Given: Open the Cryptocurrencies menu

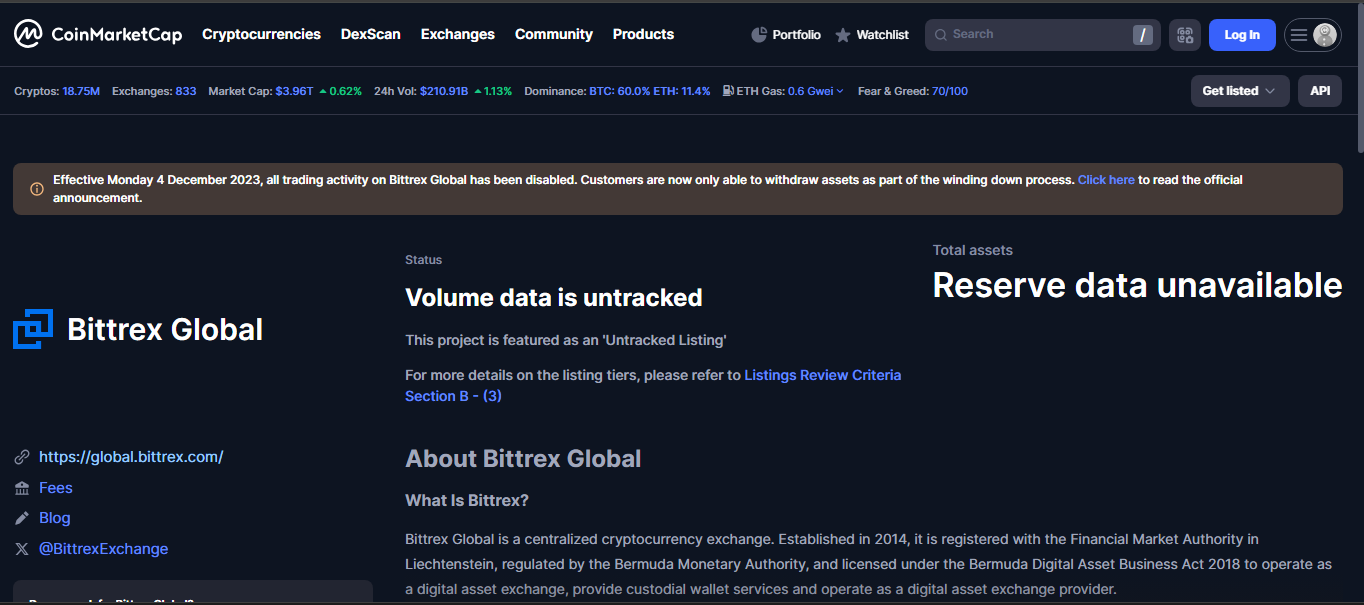Looking at the screenshot, I should point(261,34).
